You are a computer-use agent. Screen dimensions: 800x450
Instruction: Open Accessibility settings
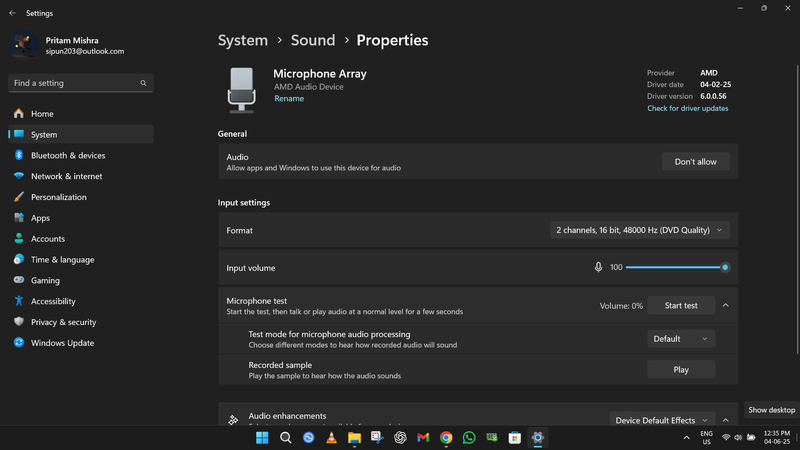click(81, 302)
